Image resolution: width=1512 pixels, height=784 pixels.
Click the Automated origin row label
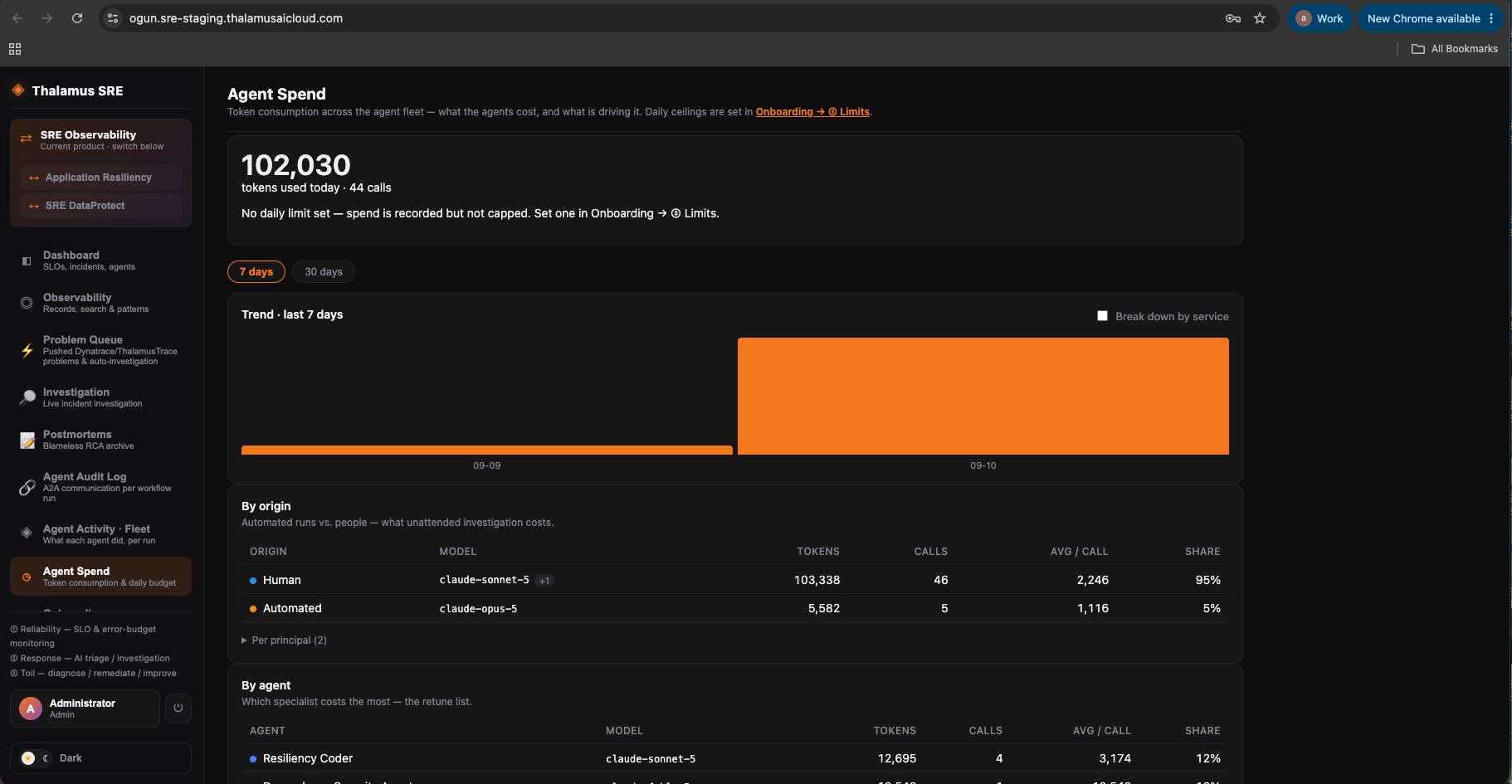[x=292, y=608]
